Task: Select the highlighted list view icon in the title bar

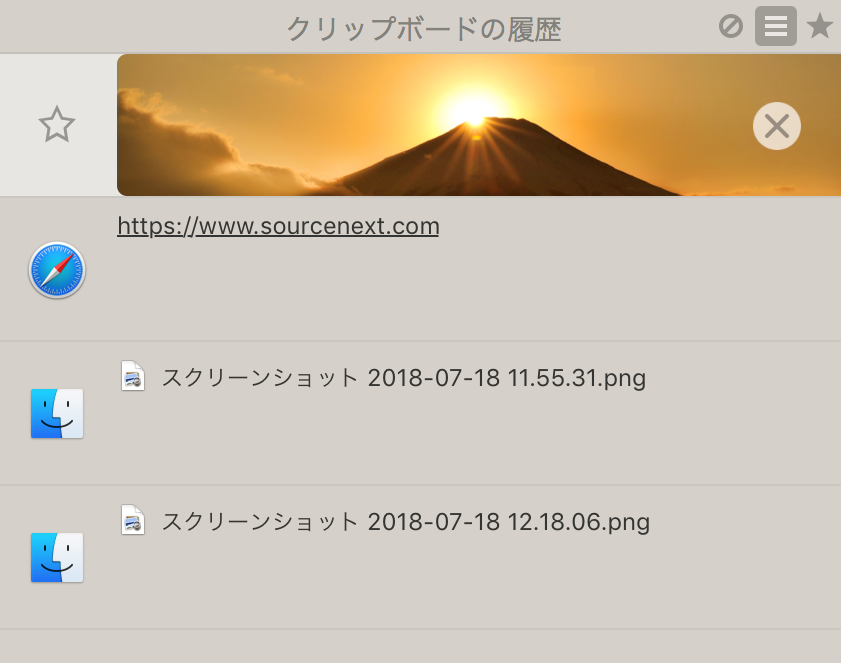Action: (x=775, y=27)
